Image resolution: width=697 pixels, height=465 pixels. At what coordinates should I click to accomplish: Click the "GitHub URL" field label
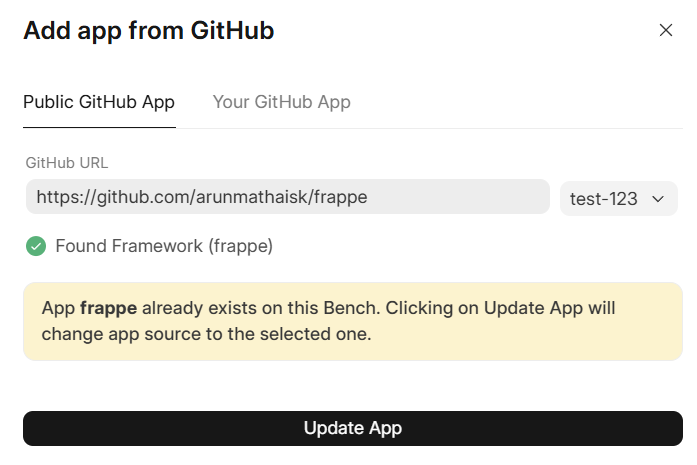click(x=66, y=162)
